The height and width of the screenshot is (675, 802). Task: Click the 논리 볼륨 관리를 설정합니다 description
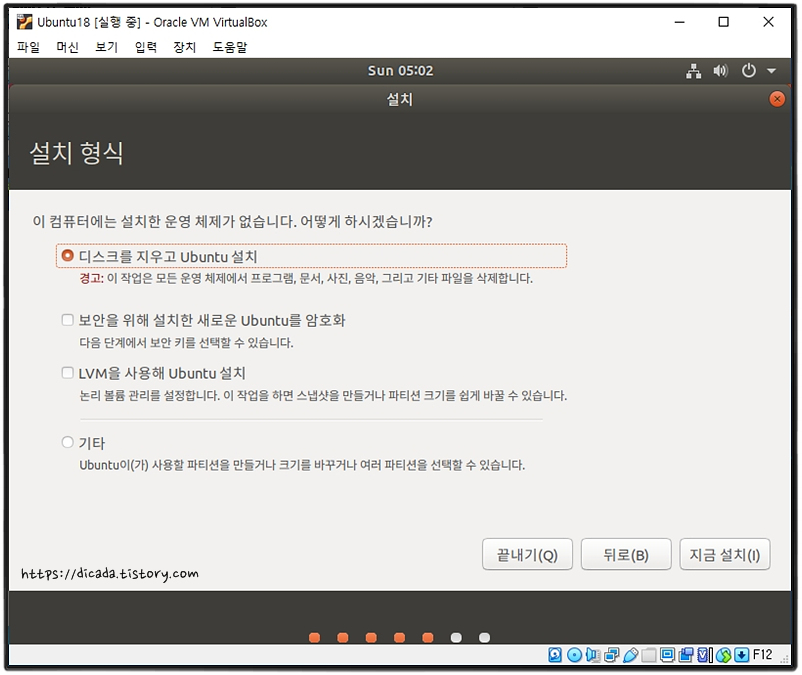[x=323, y=395]
